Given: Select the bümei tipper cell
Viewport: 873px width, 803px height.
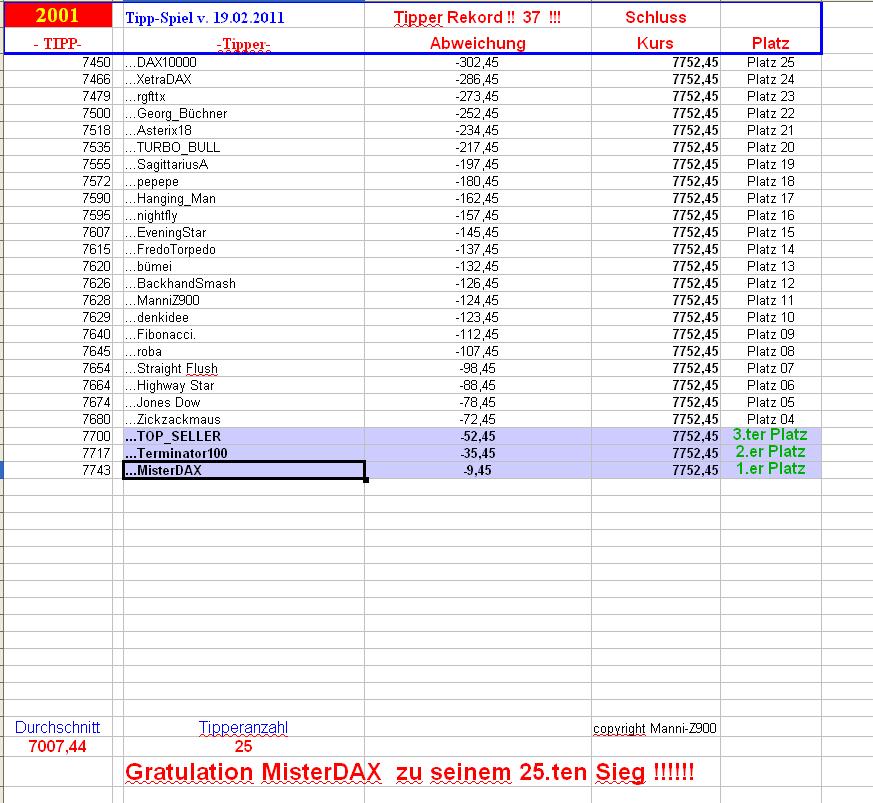Looking at the screenshot, I should (243, 266).
